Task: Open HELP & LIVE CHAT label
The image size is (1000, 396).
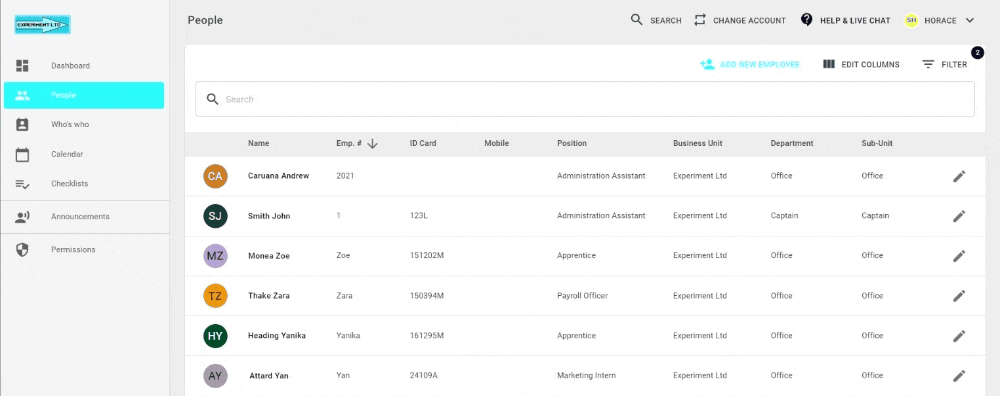Action: click(x=855, y=20)
